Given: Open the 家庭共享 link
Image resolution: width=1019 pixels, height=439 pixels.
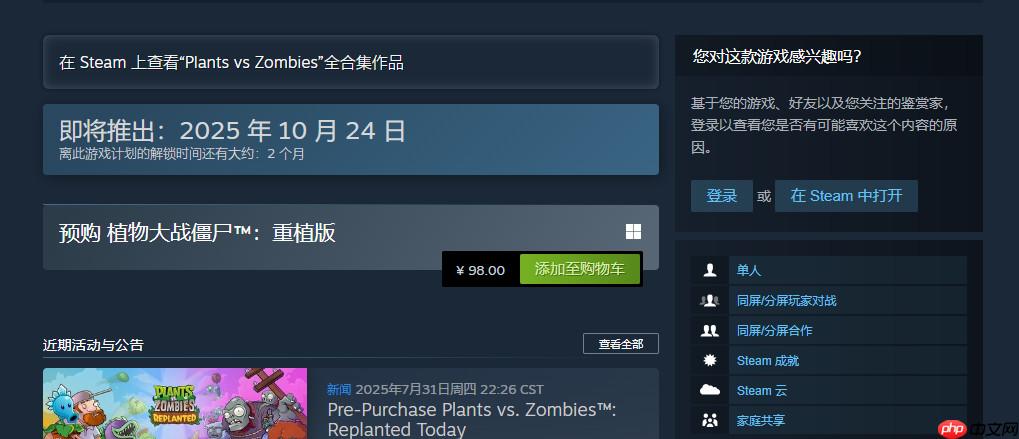Looking at the screenshot, I should point(760,420).
